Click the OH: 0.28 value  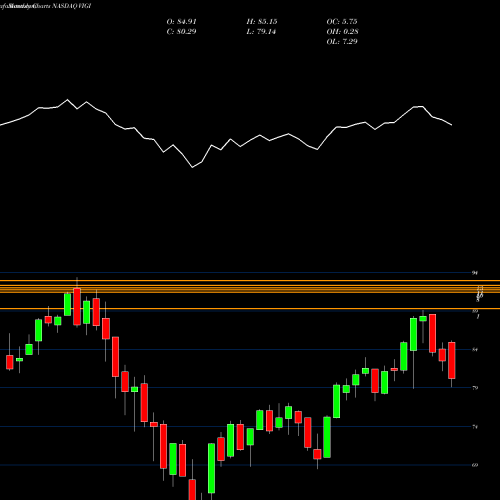342,32
